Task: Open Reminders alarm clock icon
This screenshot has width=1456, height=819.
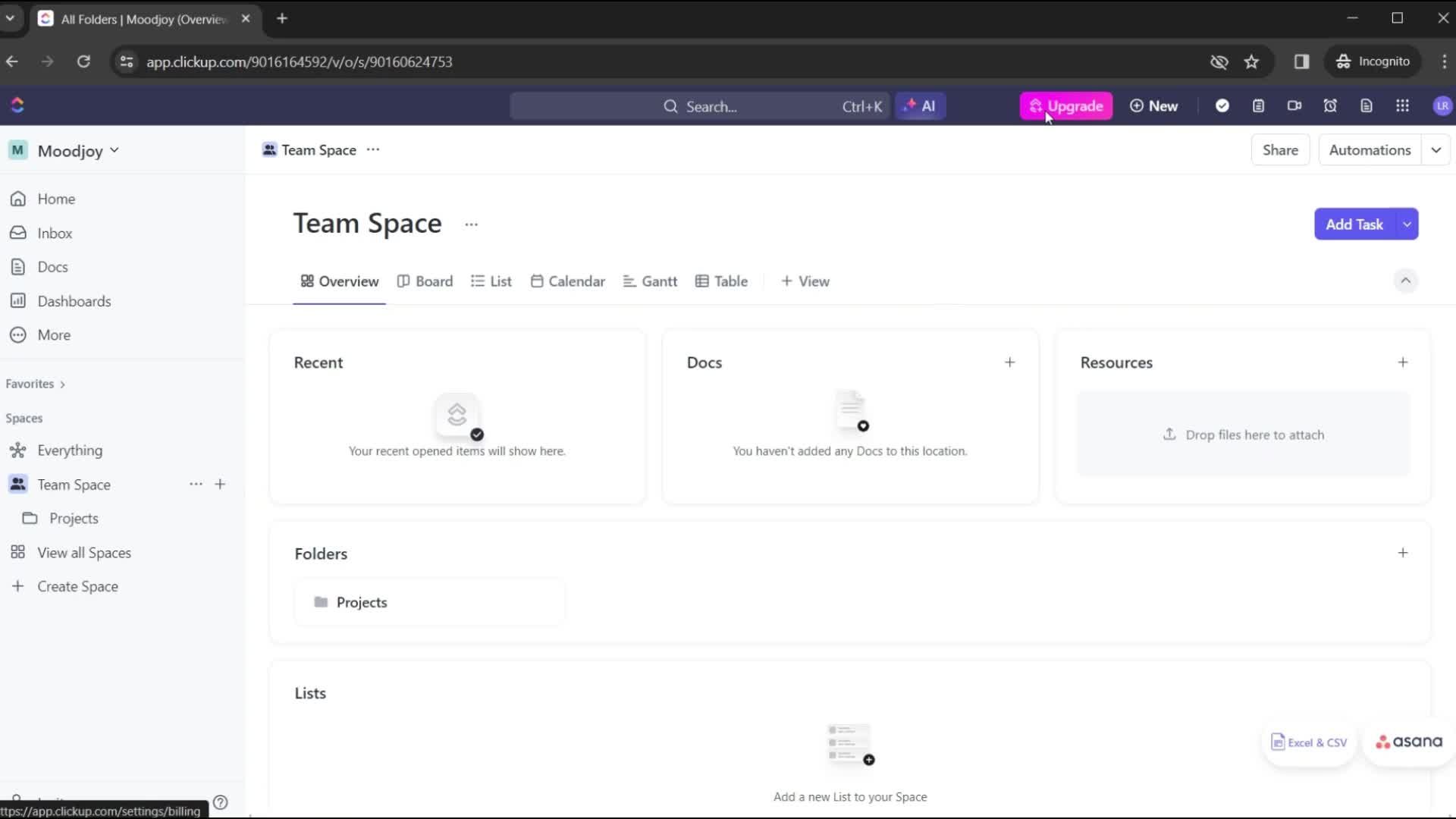Action: (1330, 106)
